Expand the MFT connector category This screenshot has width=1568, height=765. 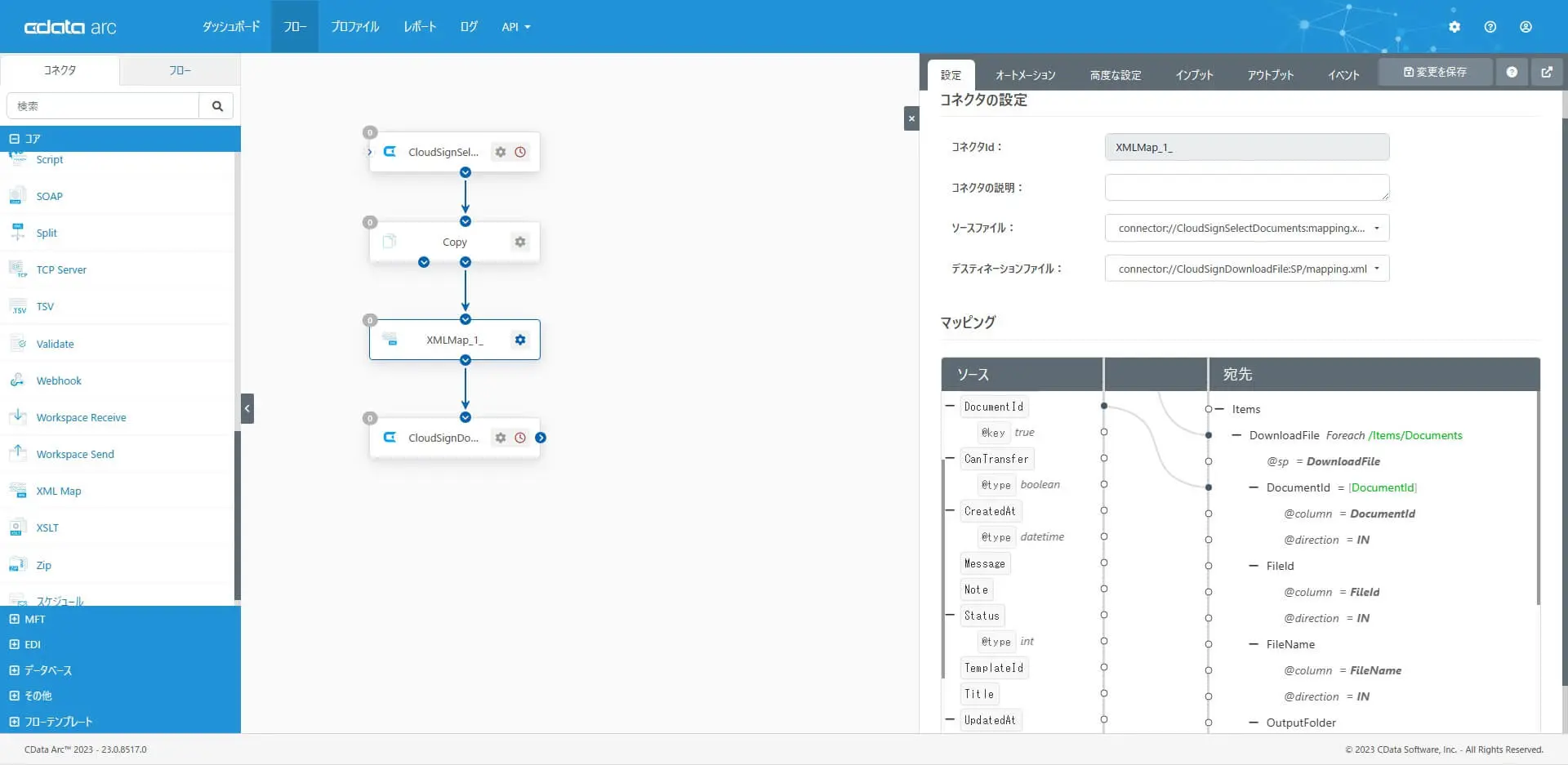(14, 619)
